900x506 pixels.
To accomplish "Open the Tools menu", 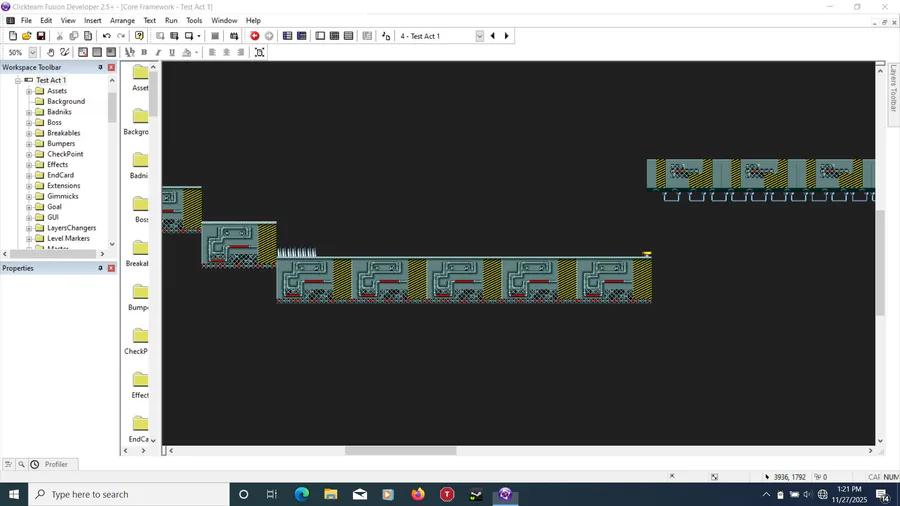I will [x=194, y=20].
